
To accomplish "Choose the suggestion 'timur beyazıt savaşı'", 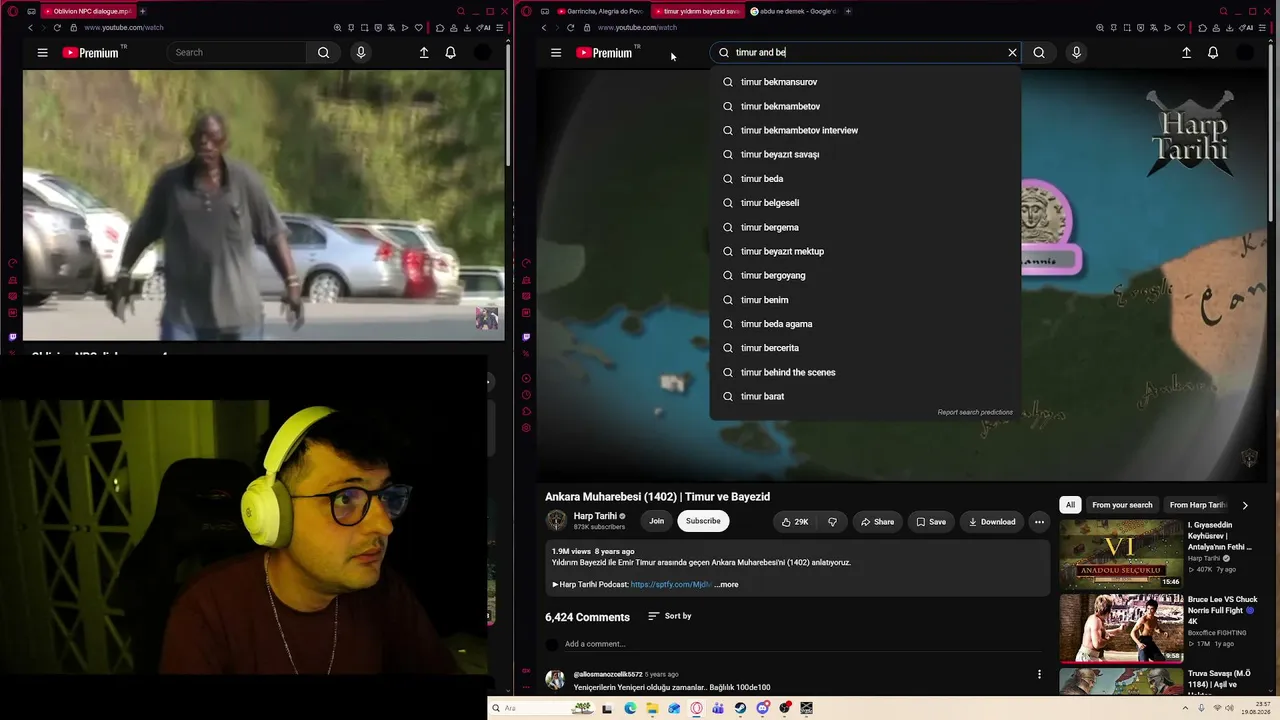I will [865, 154].
